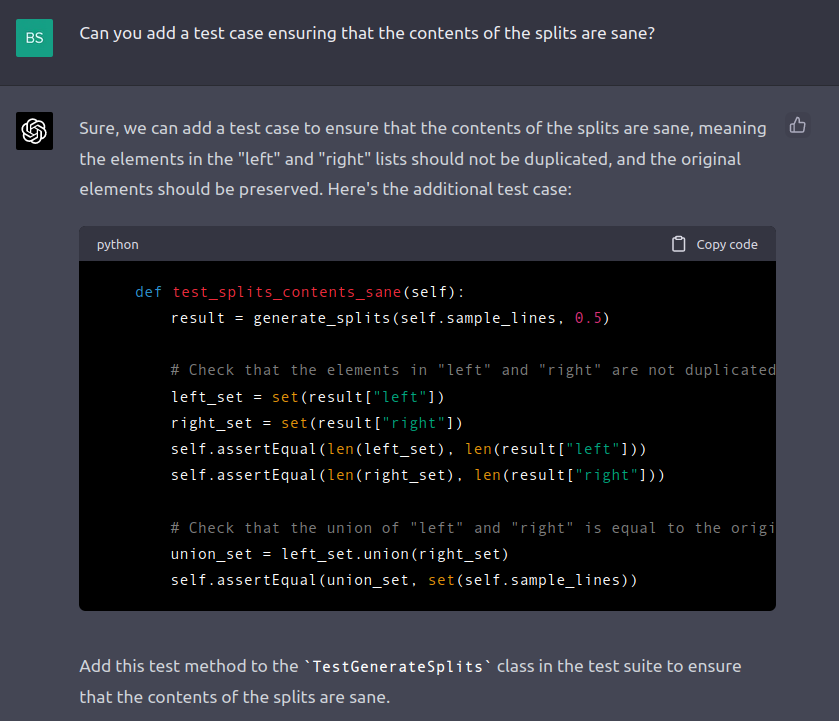Click the def test_splits_contents_sane line
Image resolution: width=839 pixels, height=721 pixels.
pyautogui.click(x=300, y=292)
